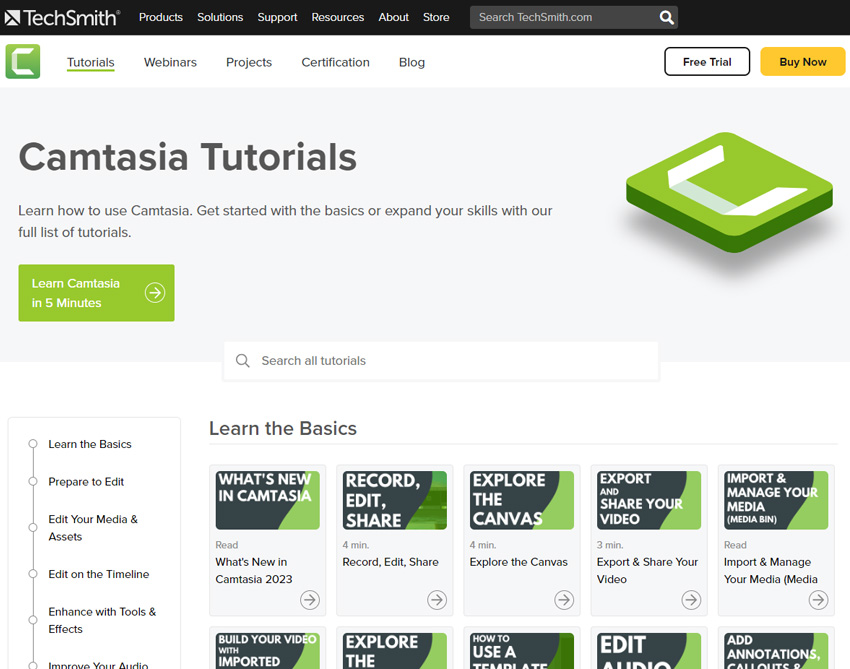Select the Prepare to Edit sidebar bullet

33,481
